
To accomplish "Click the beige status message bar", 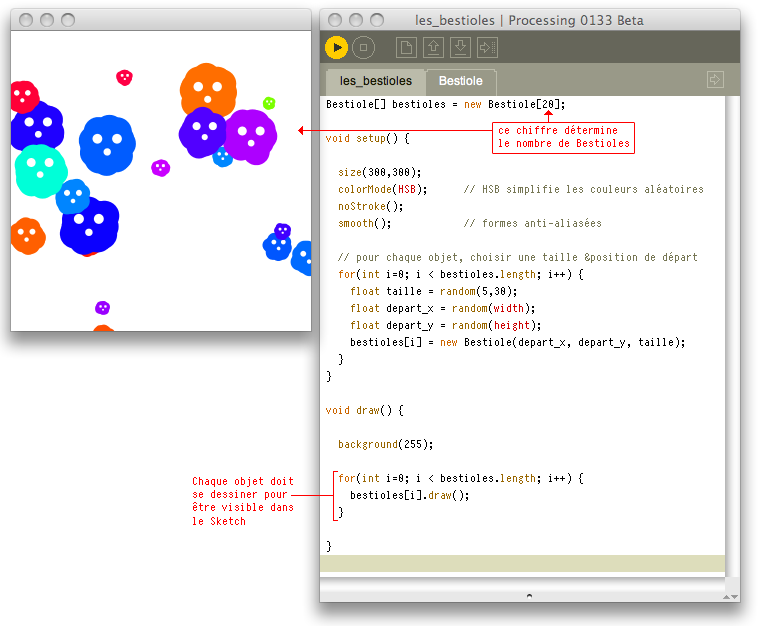I will [522, 564].
